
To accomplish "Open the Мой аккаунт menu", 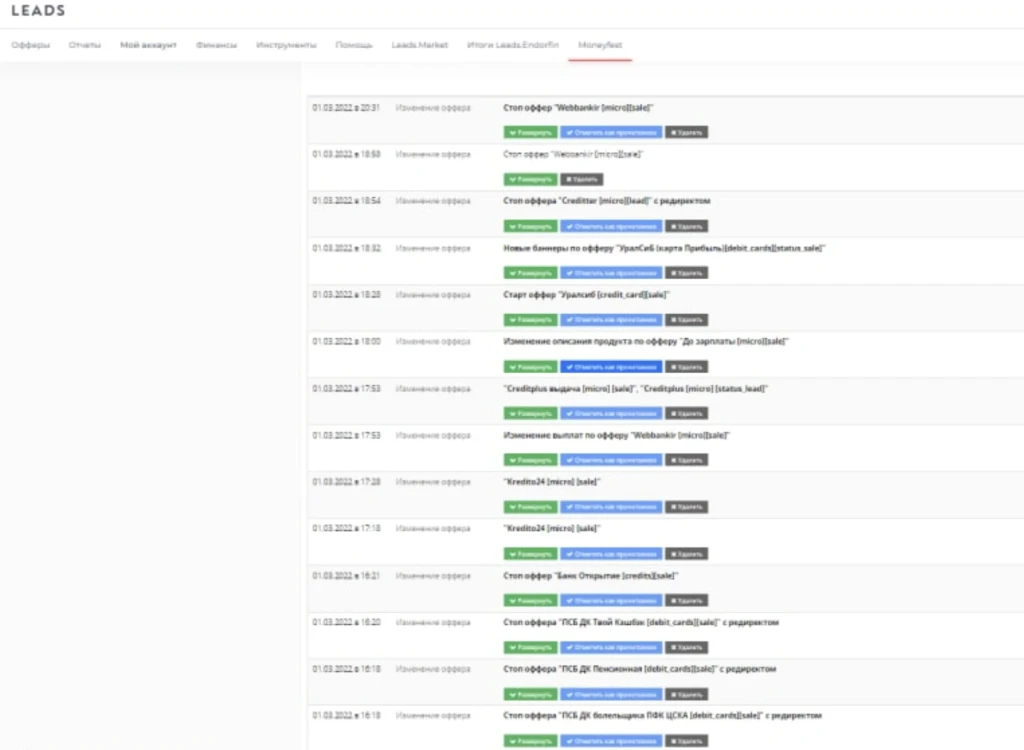I will point(148,45).
